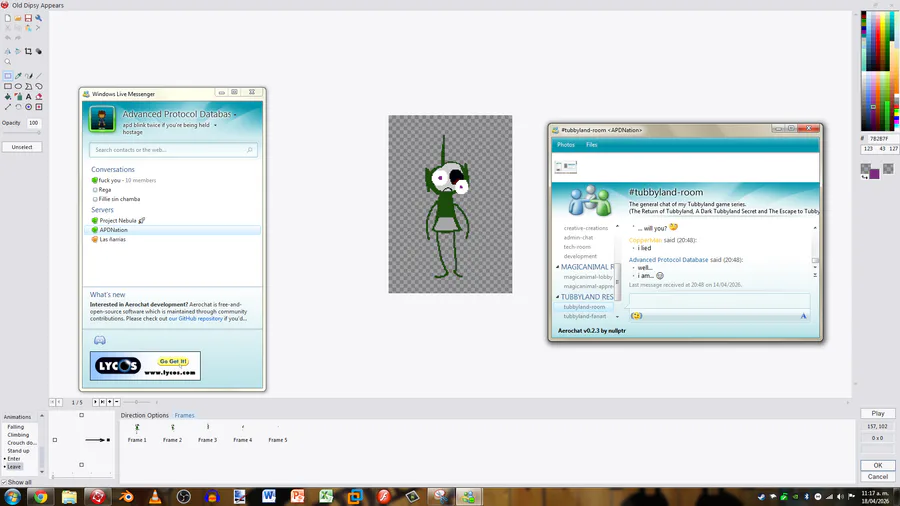Open the games controller icon in Messenger

click(100, 340)
